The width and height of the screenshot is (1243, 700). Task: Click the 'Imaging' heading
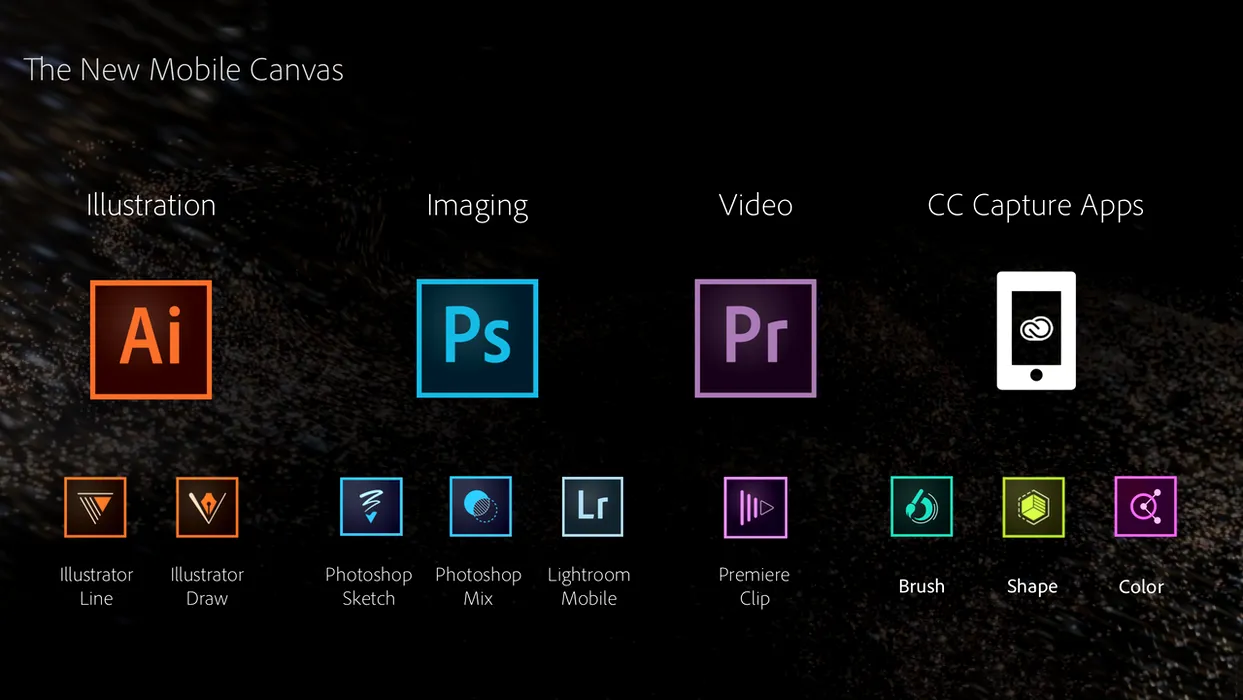coord(477,207)
